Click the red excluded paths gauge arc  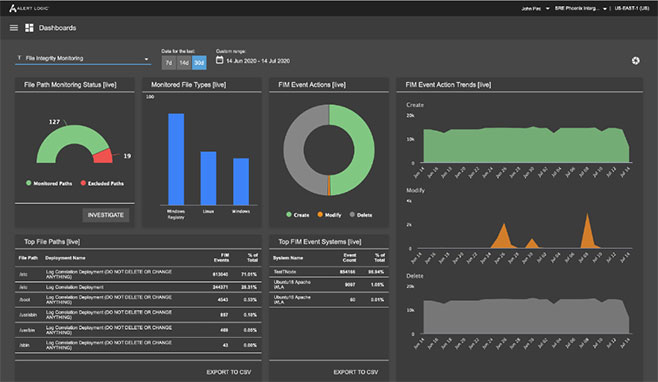point(104,157)
